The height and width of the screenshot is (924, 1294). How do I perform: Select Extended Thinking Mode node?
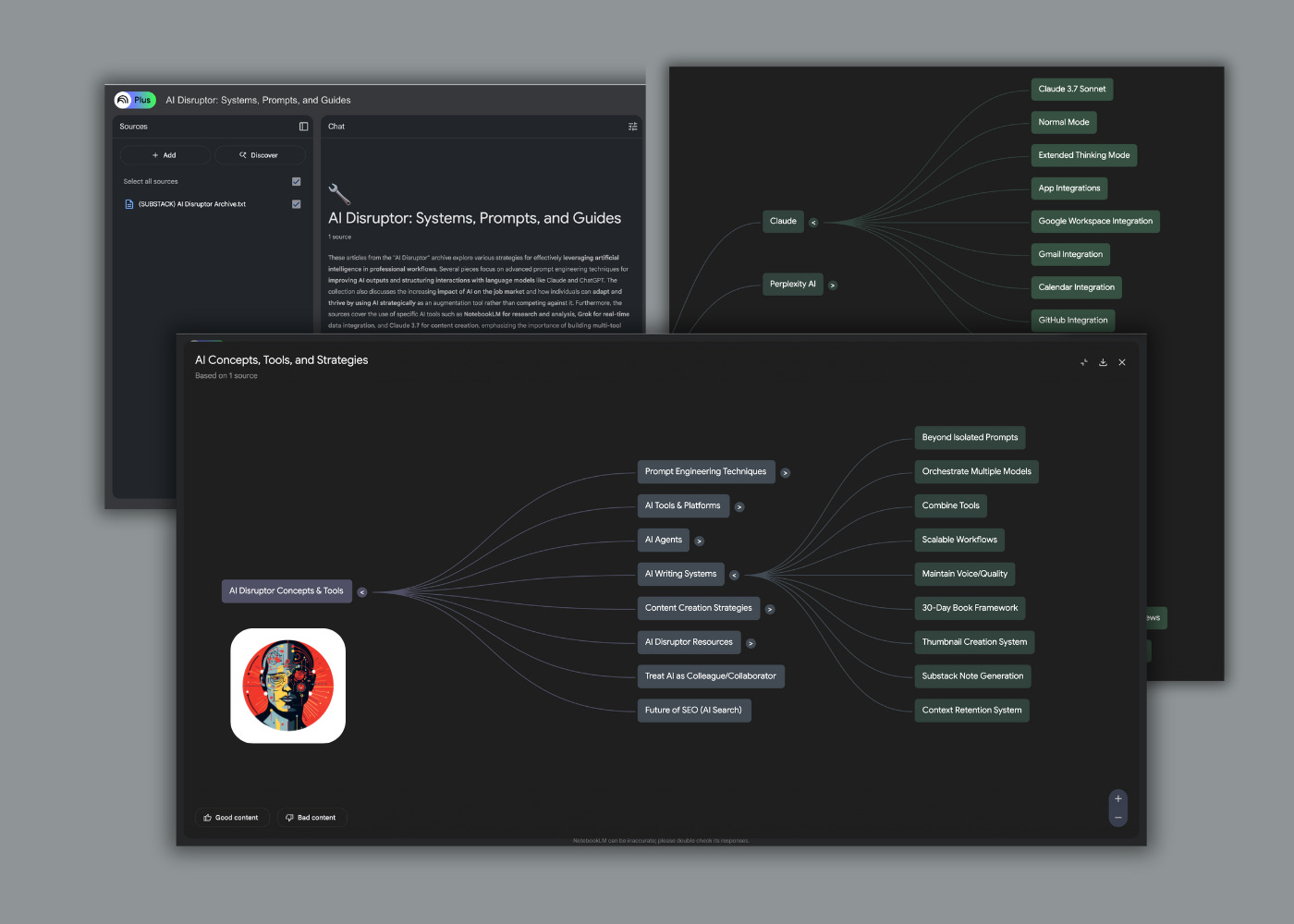click(1084, 156)
